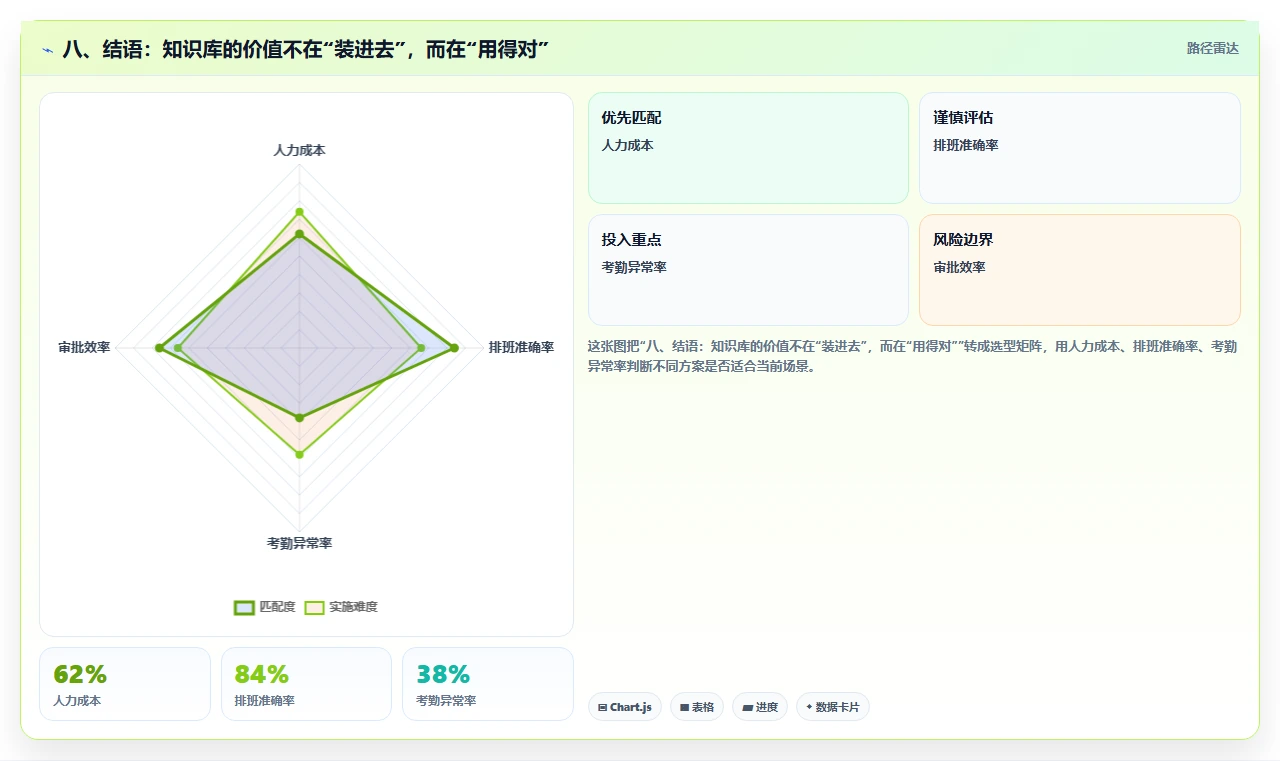Click the 匹配度 data point on 人力成本 axis
The height and width of the screenshot is (761, 1280).
pos(299,234)
